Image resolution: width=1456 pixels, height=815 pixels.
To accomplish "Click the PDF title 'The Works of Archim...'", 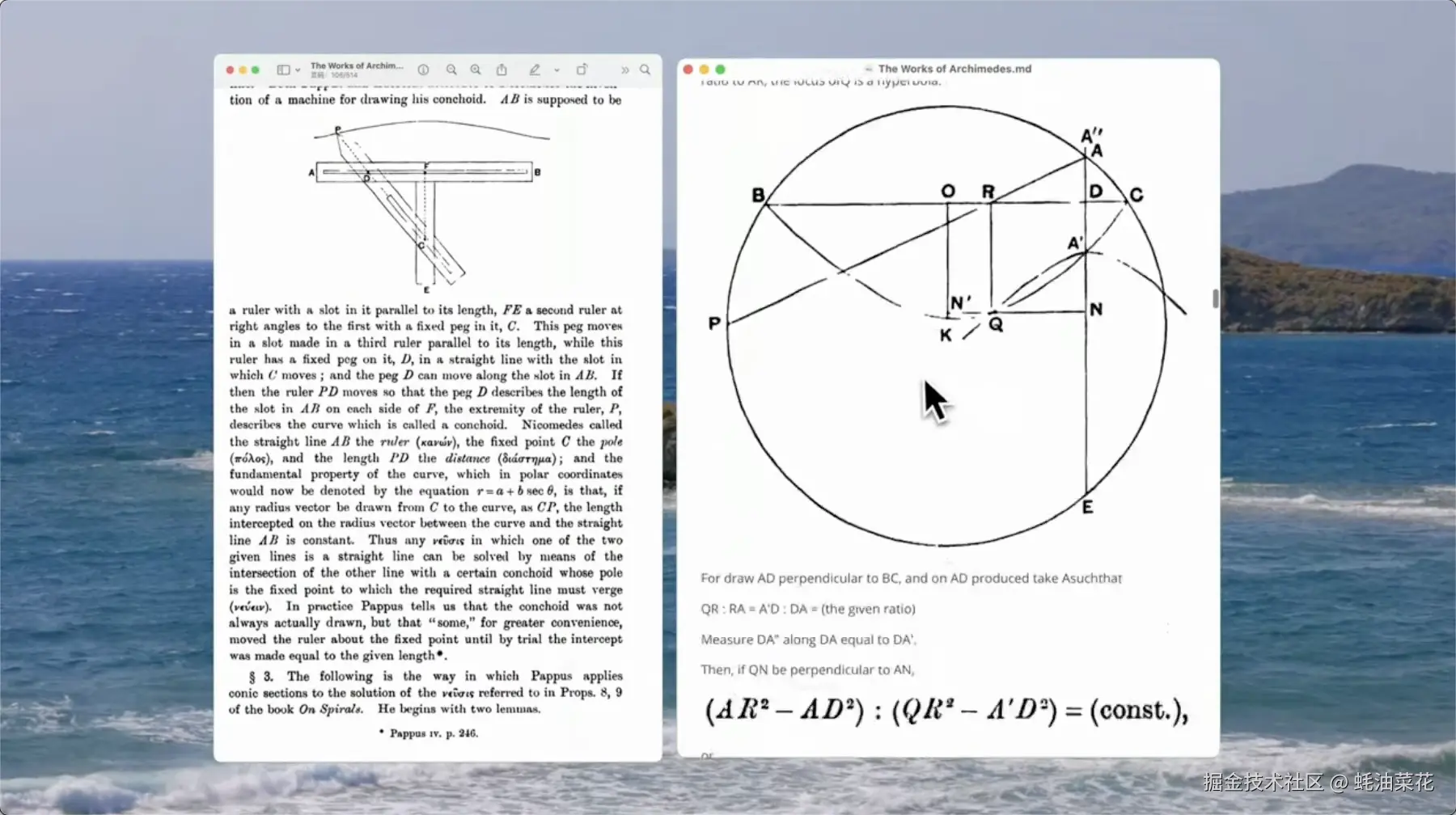I will point(357,65).
